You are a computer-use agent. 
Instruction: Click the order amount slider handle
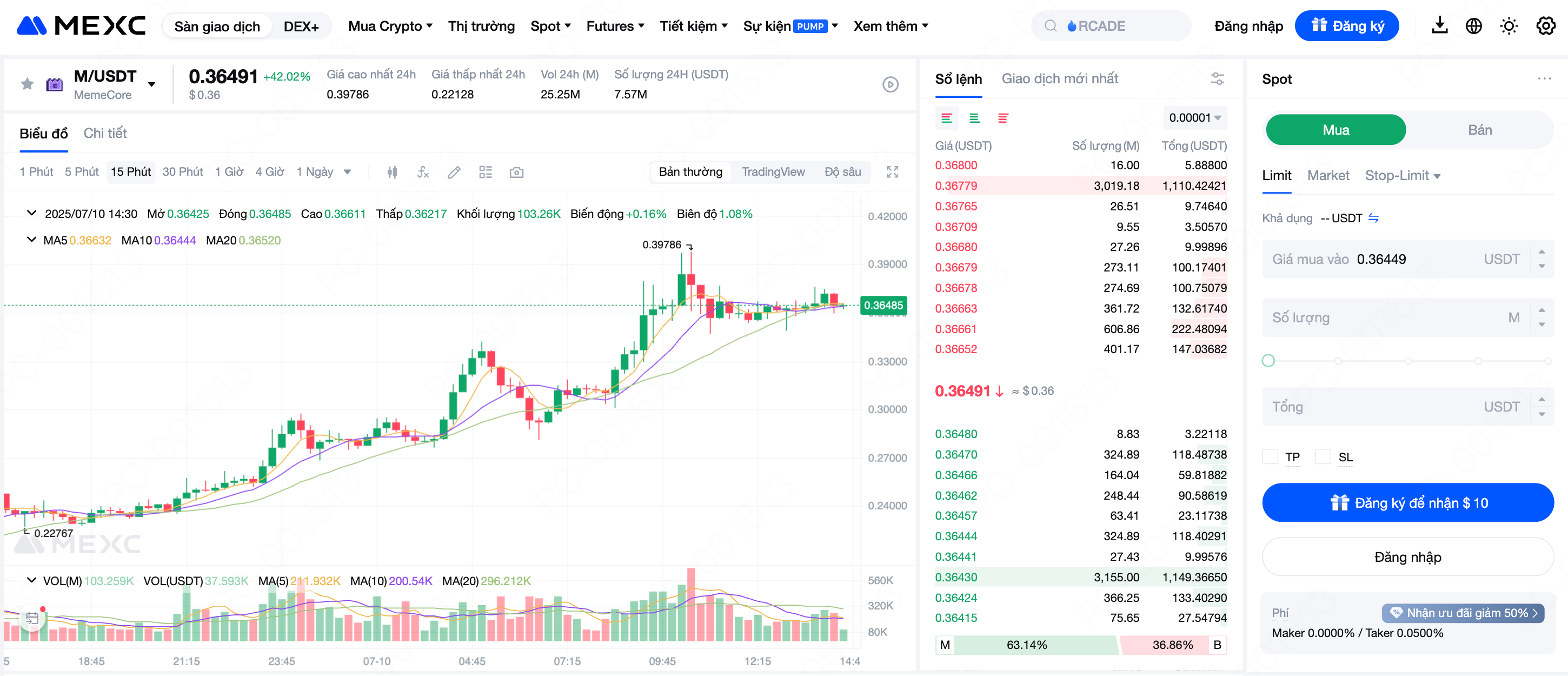point(1268,361)
